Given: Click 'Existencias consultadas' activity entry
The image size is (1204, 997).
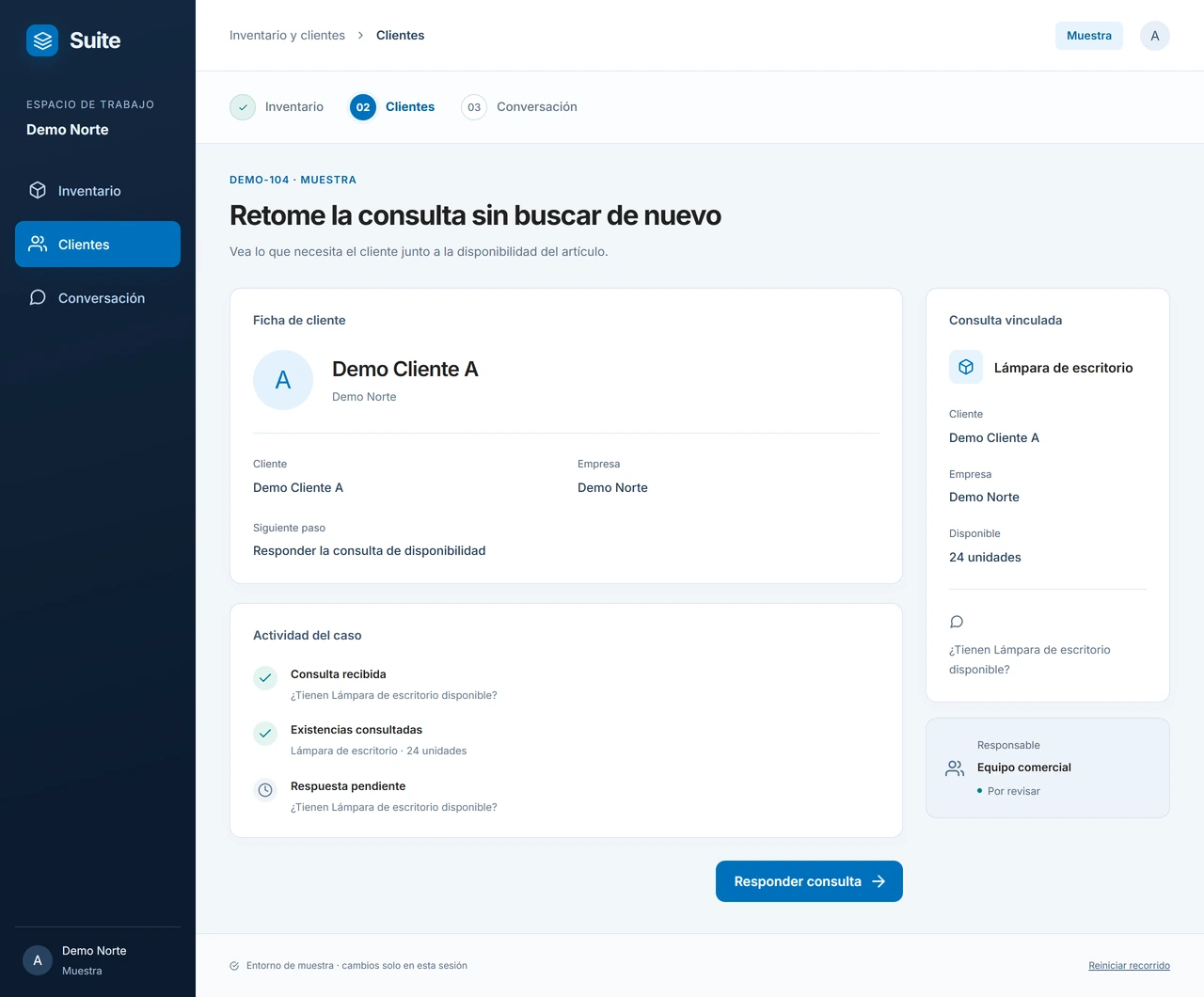Looking at the screenshot, I should point(356,730).
